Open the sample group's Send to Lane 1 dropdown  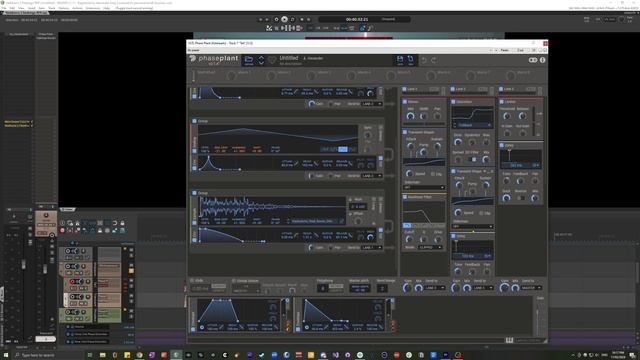tap(372, 247)
